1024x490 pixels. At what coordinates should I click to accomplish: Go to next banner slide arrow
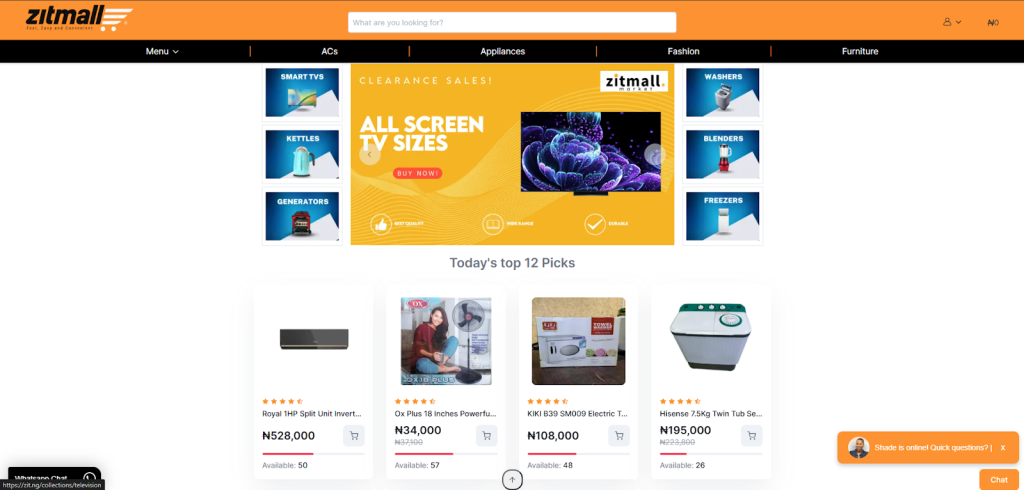[654, 155]
